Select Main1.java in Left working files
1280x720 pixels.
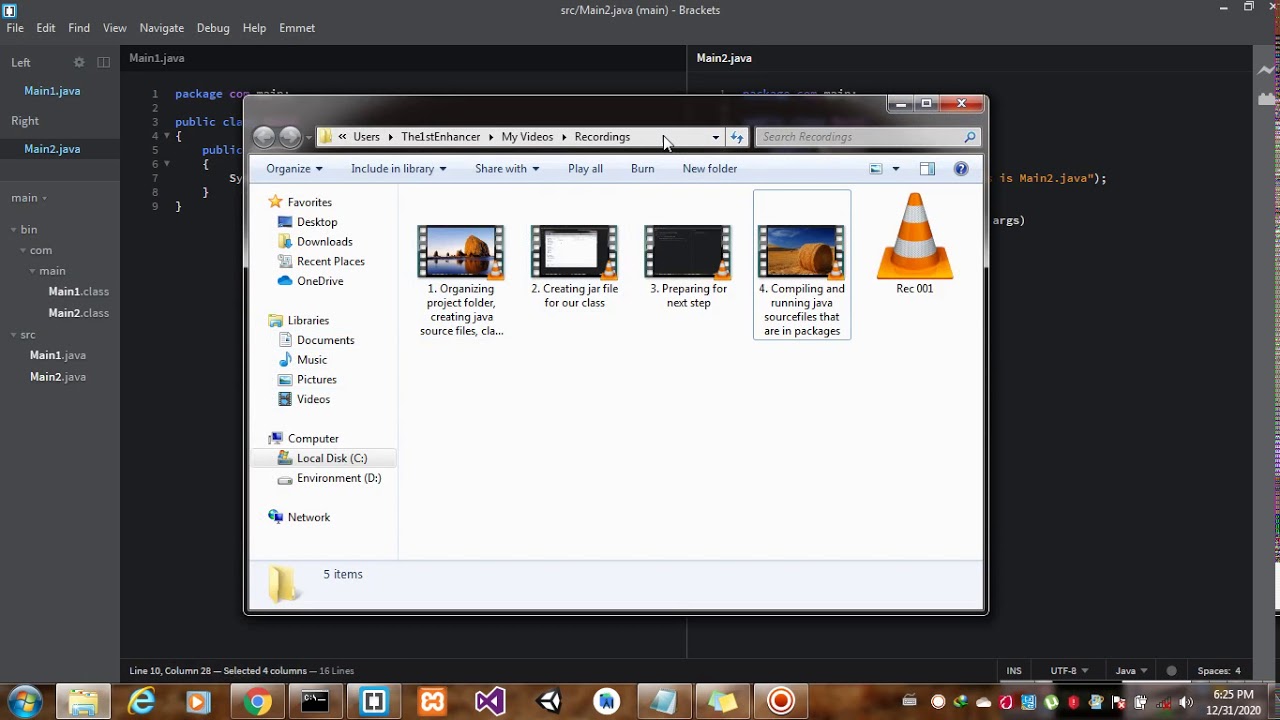[x=52, y=91]
